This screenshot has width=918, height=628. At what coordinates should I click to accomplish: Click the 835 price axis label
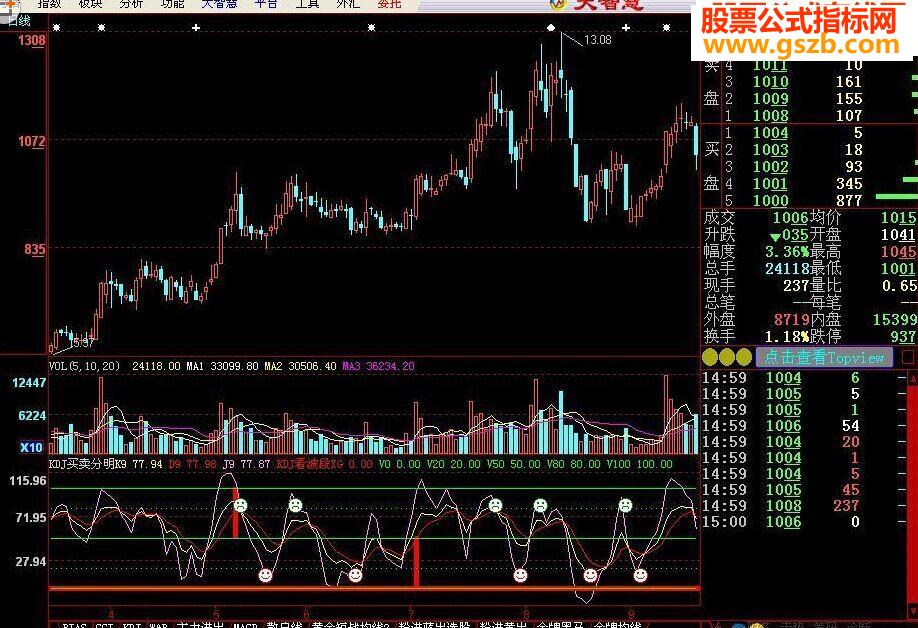tap(35, 249)
